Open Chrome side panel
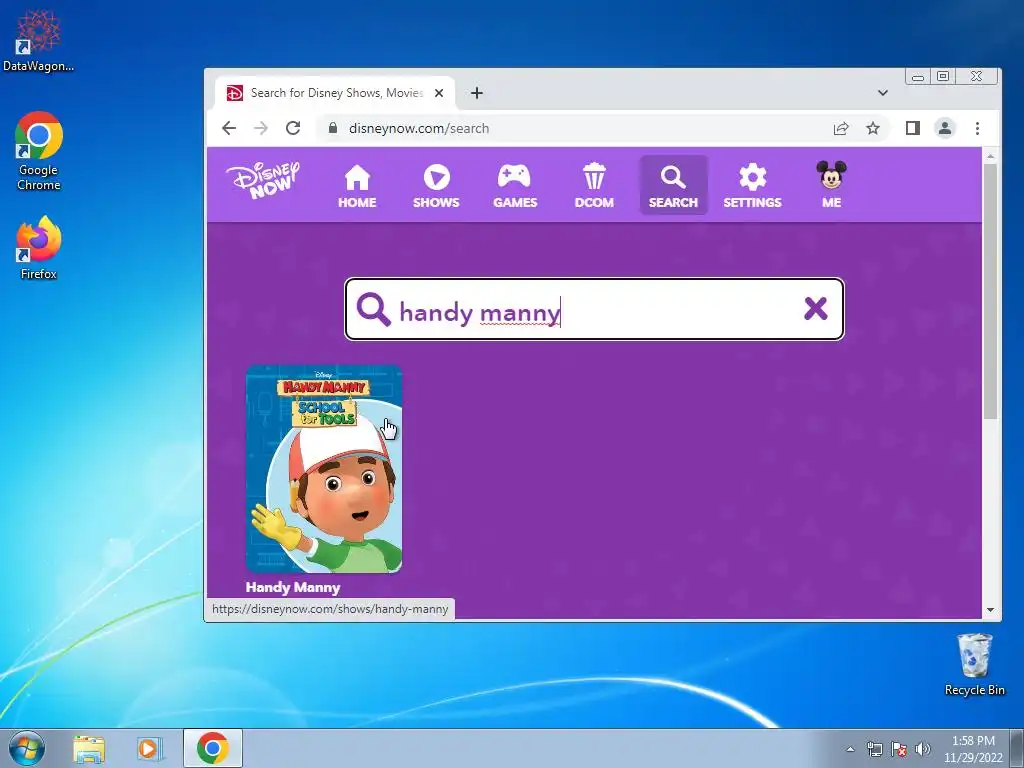 click(x=913, y=128)
